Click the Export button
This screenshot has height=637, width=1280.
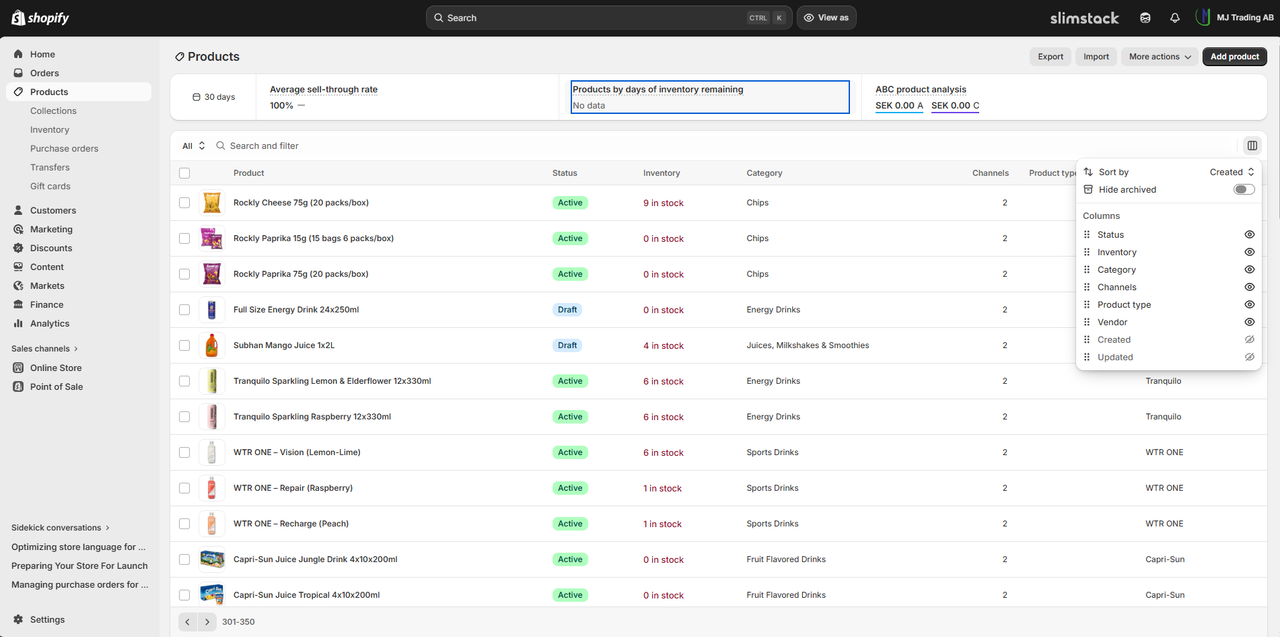(1051, 57)
